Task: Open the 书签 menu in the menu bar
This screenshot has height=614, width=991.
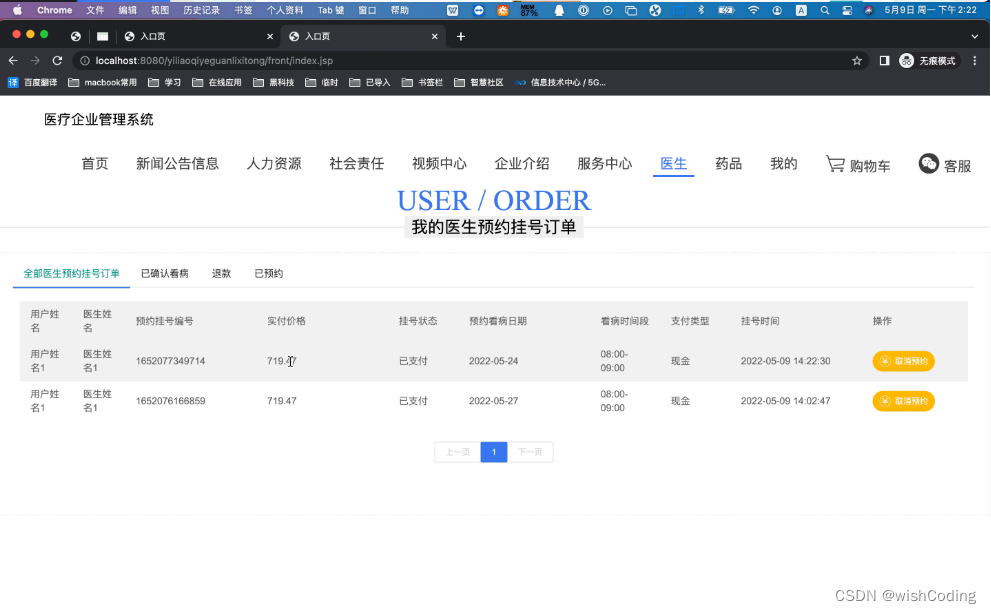Action: click(242, 10)
